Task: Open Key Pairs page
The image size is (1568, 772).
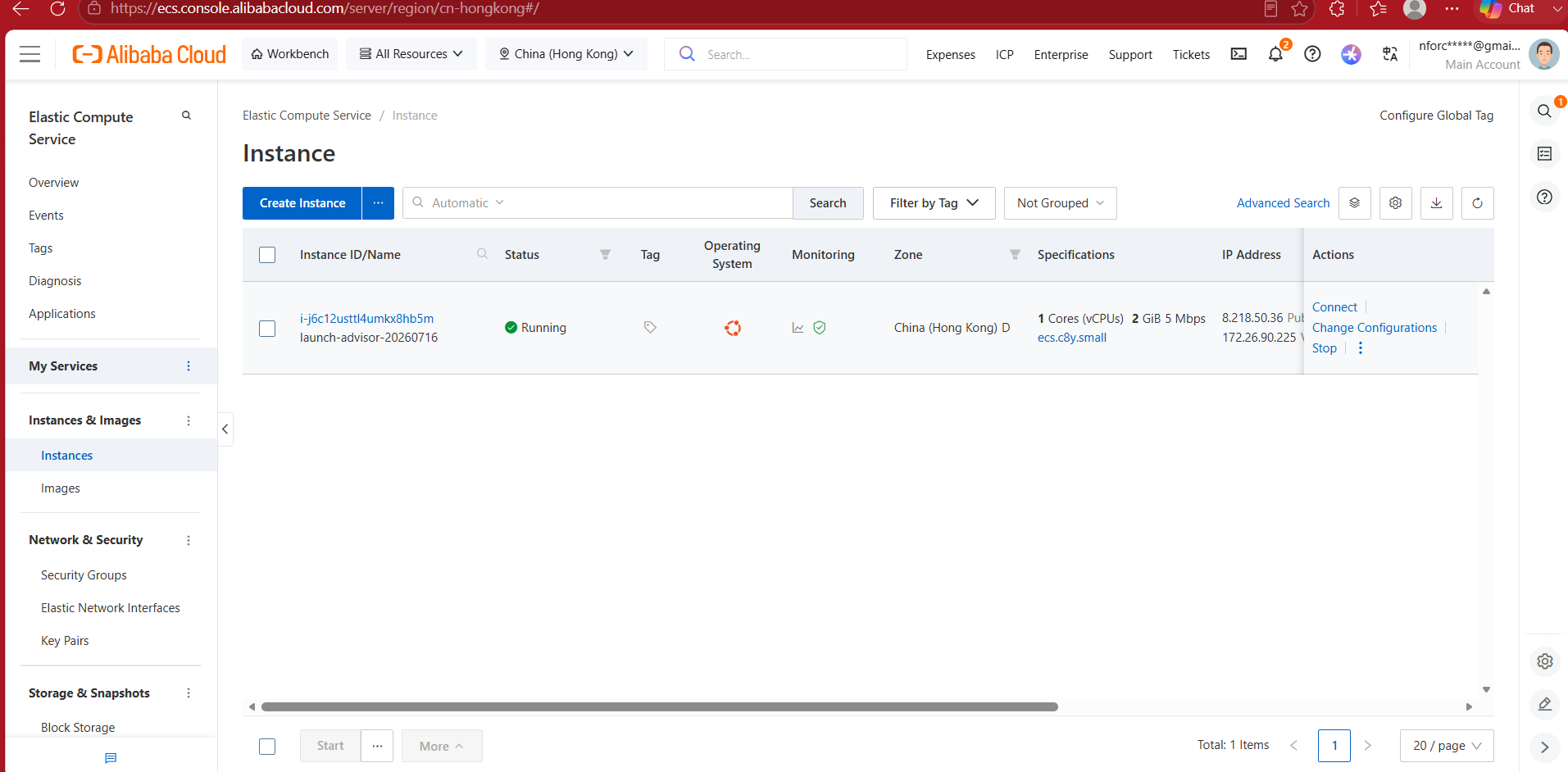Action: pos(65,641)
